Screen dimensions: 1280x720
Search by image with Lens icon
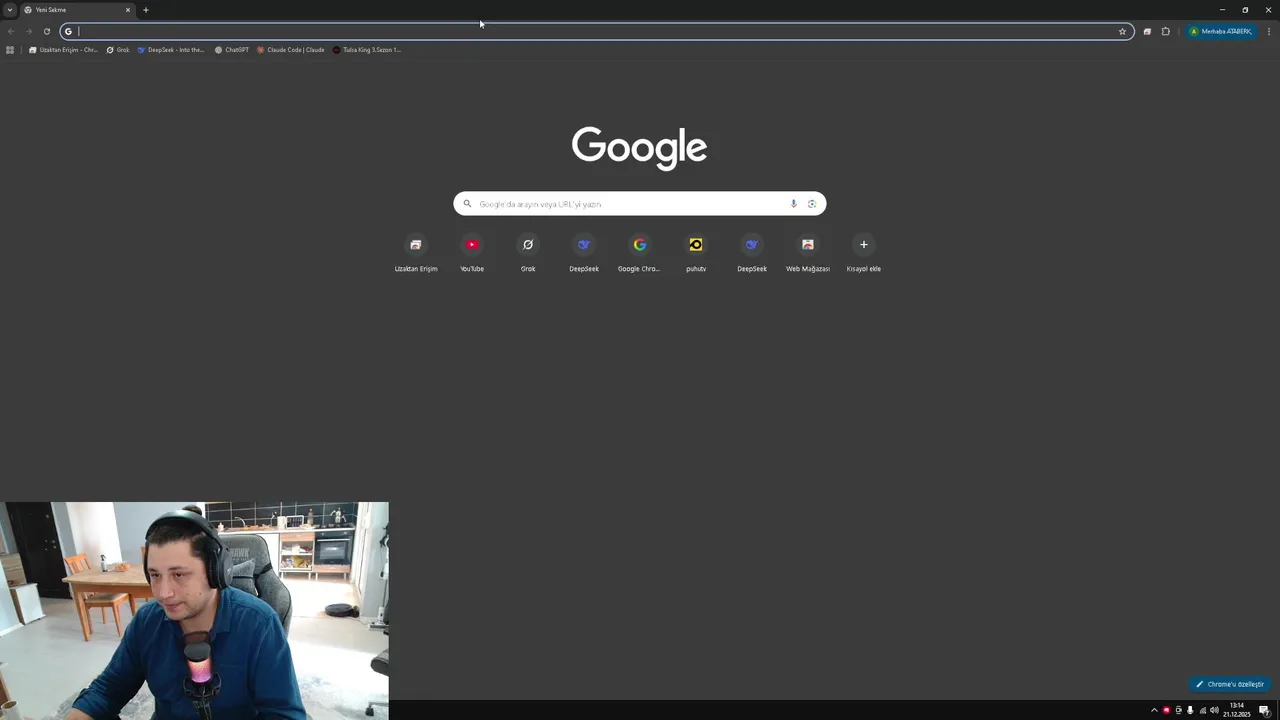click(812, 204)
